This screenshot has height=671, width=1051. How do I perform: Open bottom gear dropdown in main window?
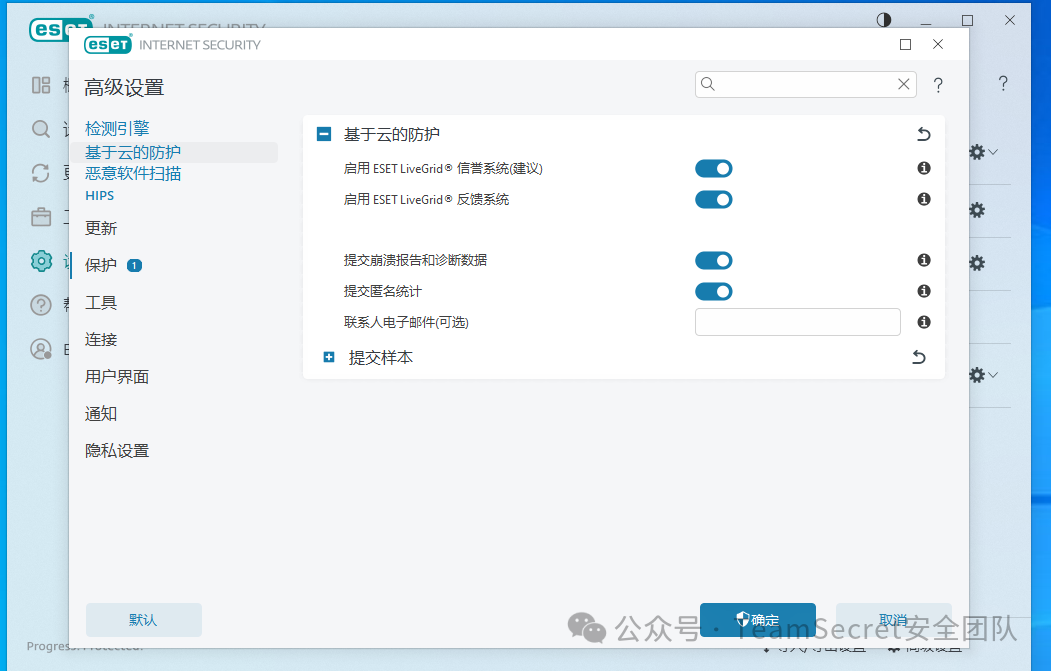984,375
